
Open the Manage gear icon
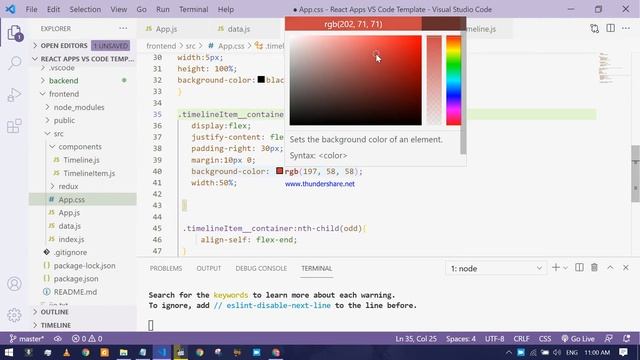[14, 315]
